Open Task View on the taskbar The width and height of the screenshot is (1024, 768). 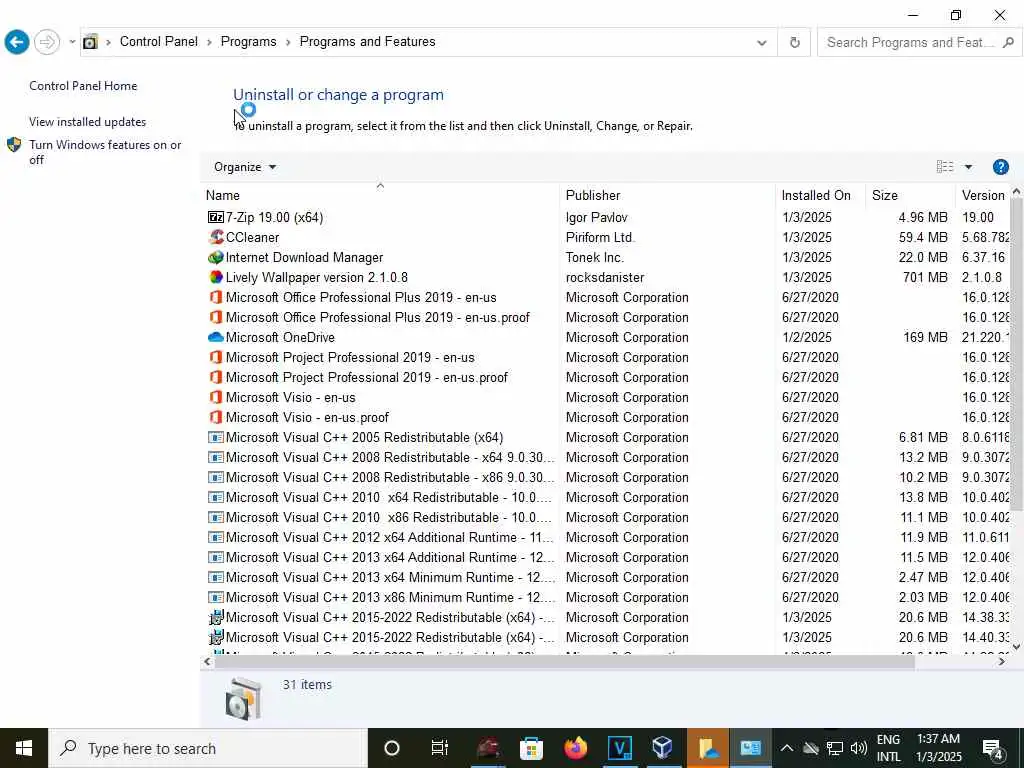(440, 748)
